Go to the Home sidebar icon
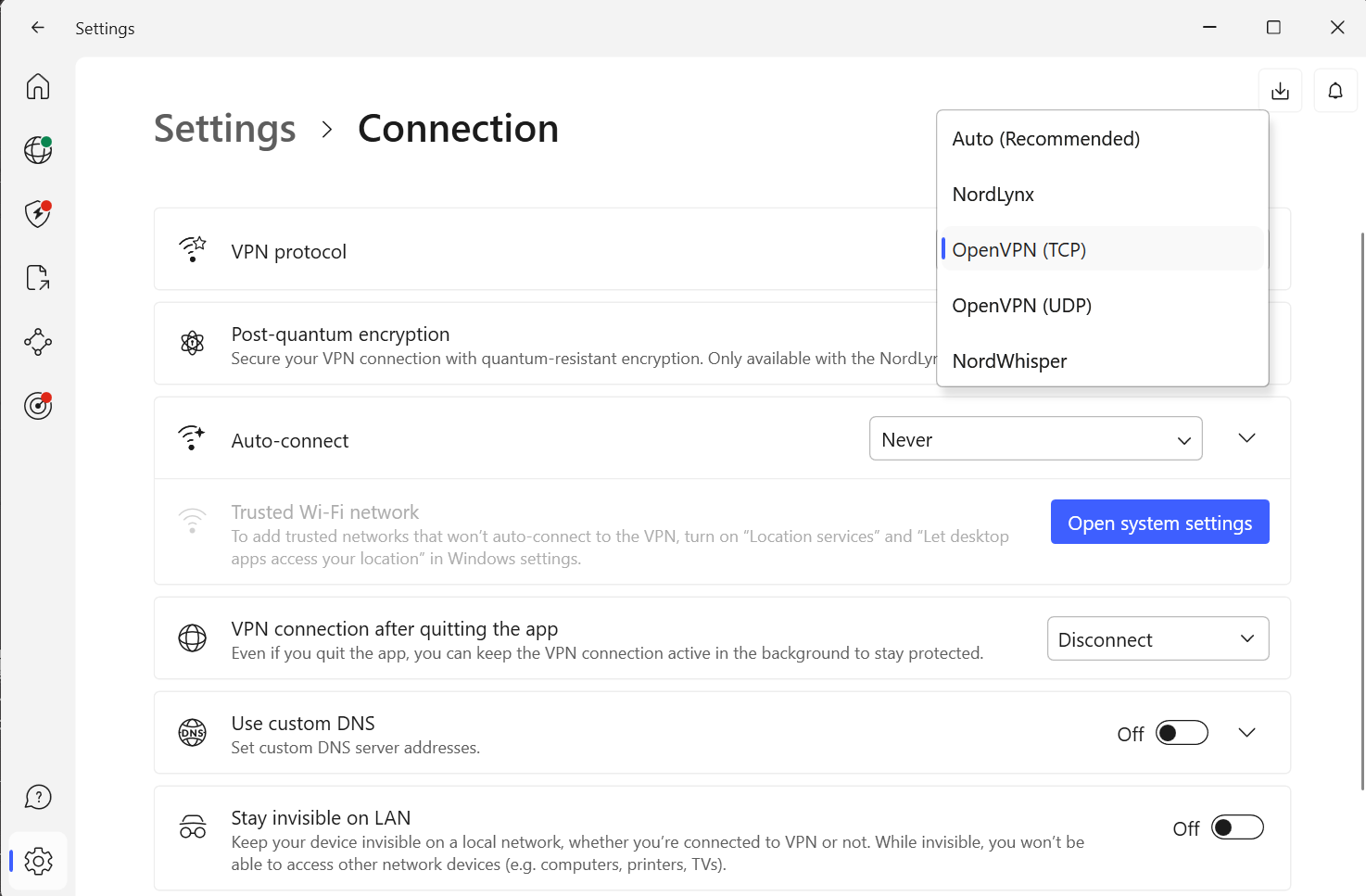1366x896 pixels. 38,86
